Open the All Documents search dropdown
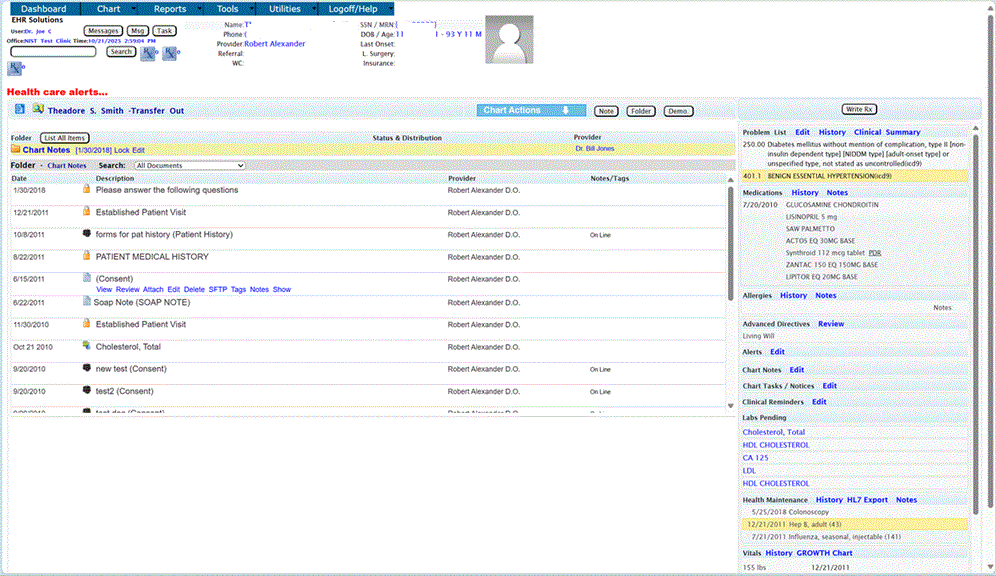Screen dimensions: 996x576 (x=189, y=165)
